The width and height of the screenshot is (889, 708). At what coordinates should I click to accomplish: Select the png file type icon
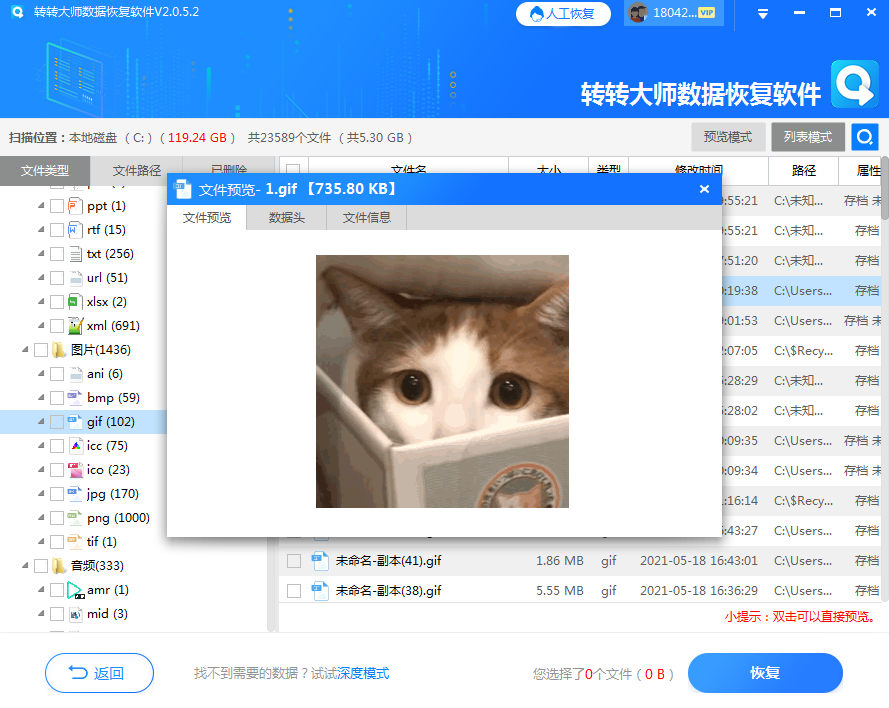[x=73, y=517]
